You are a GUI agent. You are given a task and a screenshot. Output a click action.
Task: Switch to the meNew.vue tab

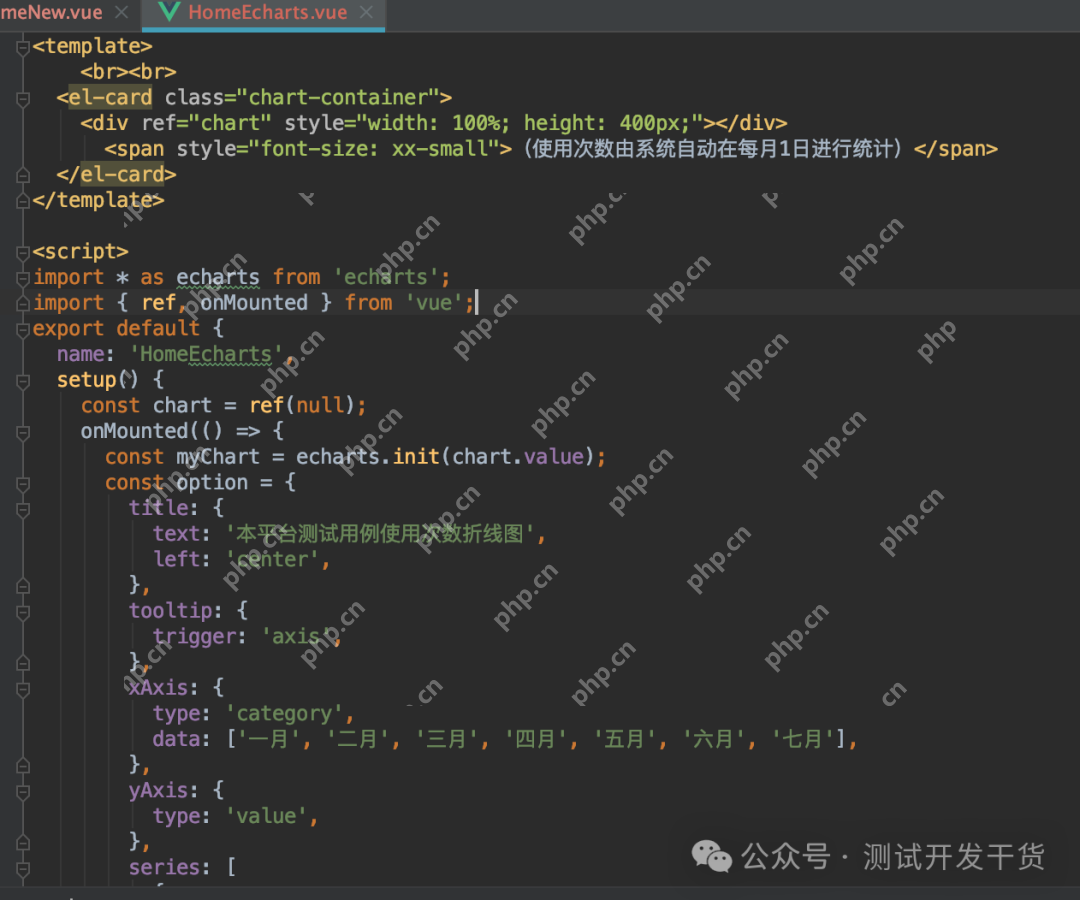coord(52,13)
